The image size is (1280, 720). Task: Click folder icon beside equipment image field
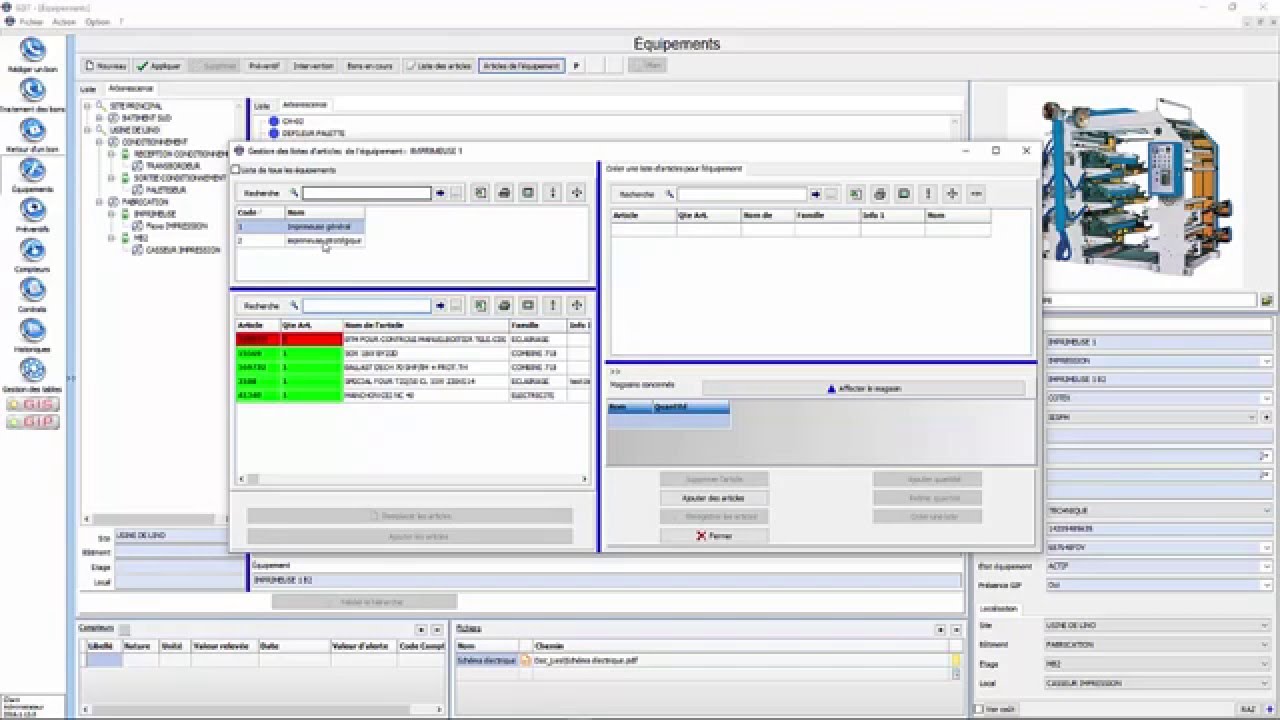(x=1267, y=300)
